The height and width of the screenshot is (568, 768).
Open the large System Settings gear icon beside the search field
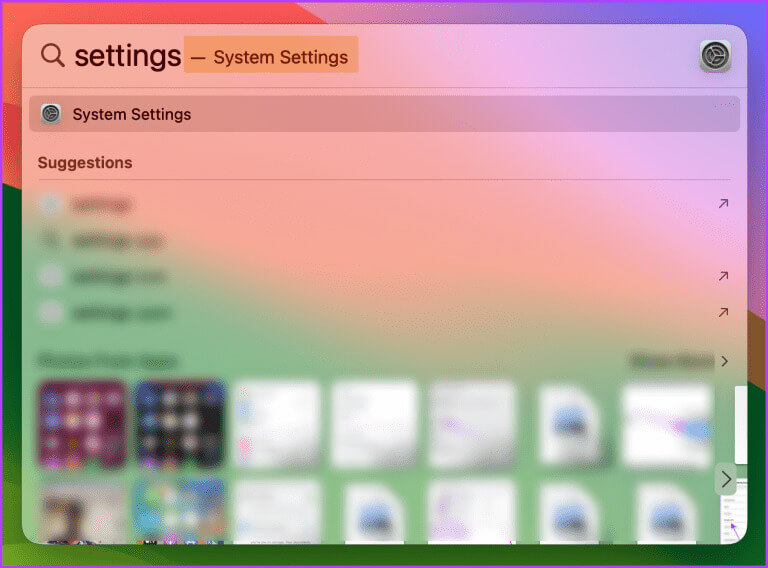[x=715, y=56]
